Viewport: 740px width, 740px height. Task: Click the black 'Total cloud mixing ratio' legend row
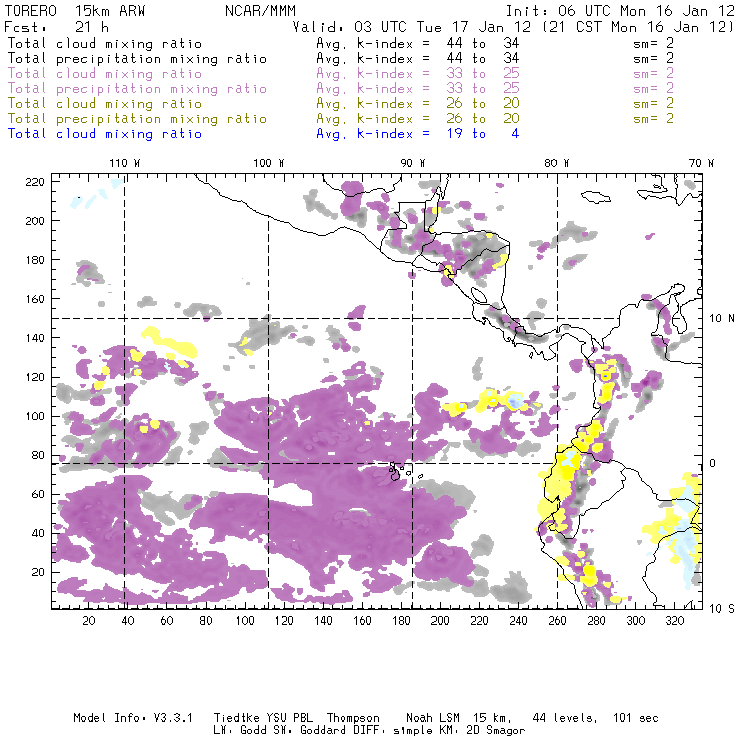tap(105, 43)
